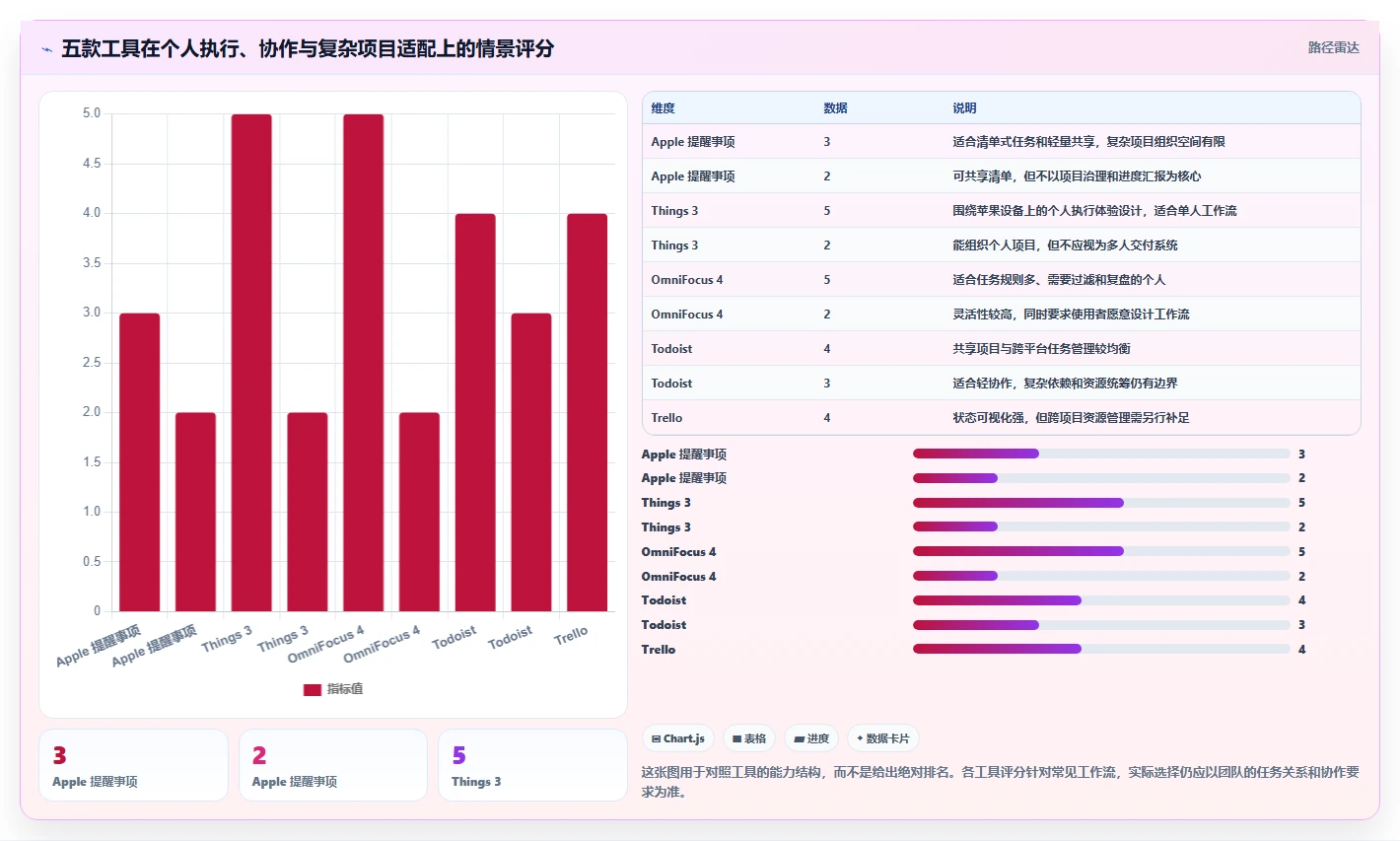Click the Apple 提醒事项 progress bar showing 3
The image size is (1400, 841).
pos(1101,454)
